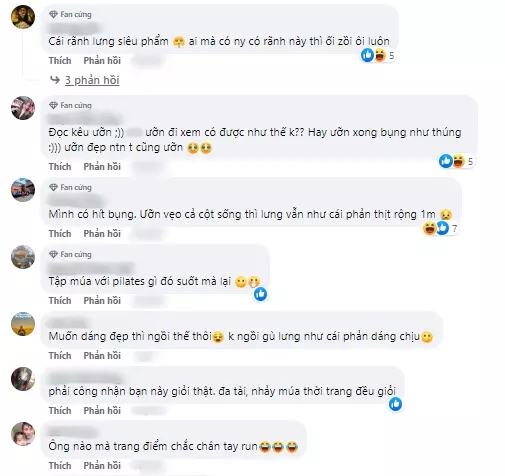
Task: Click Phản hồi under the pilates comment
Action: click(x=102, y=300)
